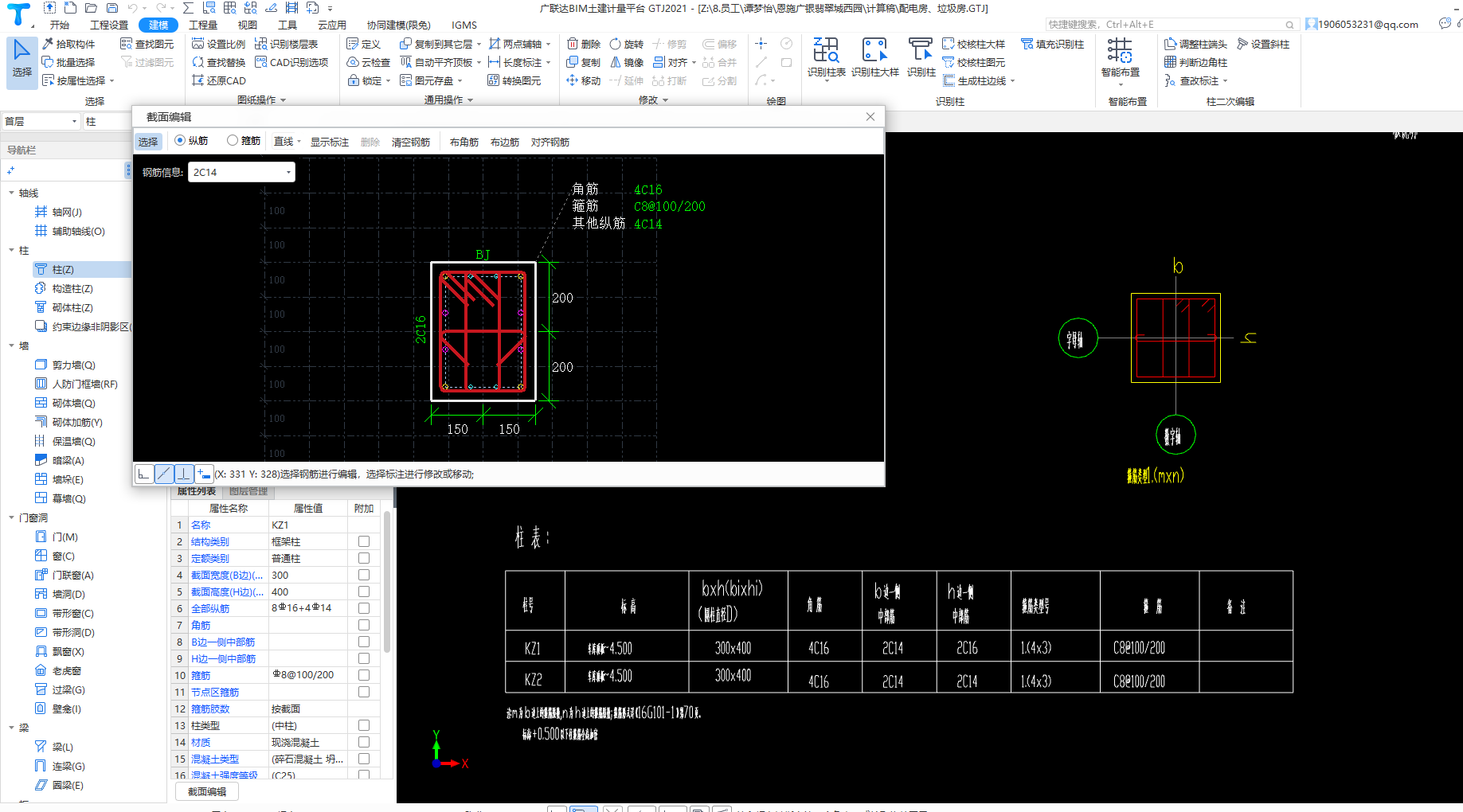1463x812 pixels.
Task: Expand the 图纸操作 group arrow
Action: [x=283, y=100]
